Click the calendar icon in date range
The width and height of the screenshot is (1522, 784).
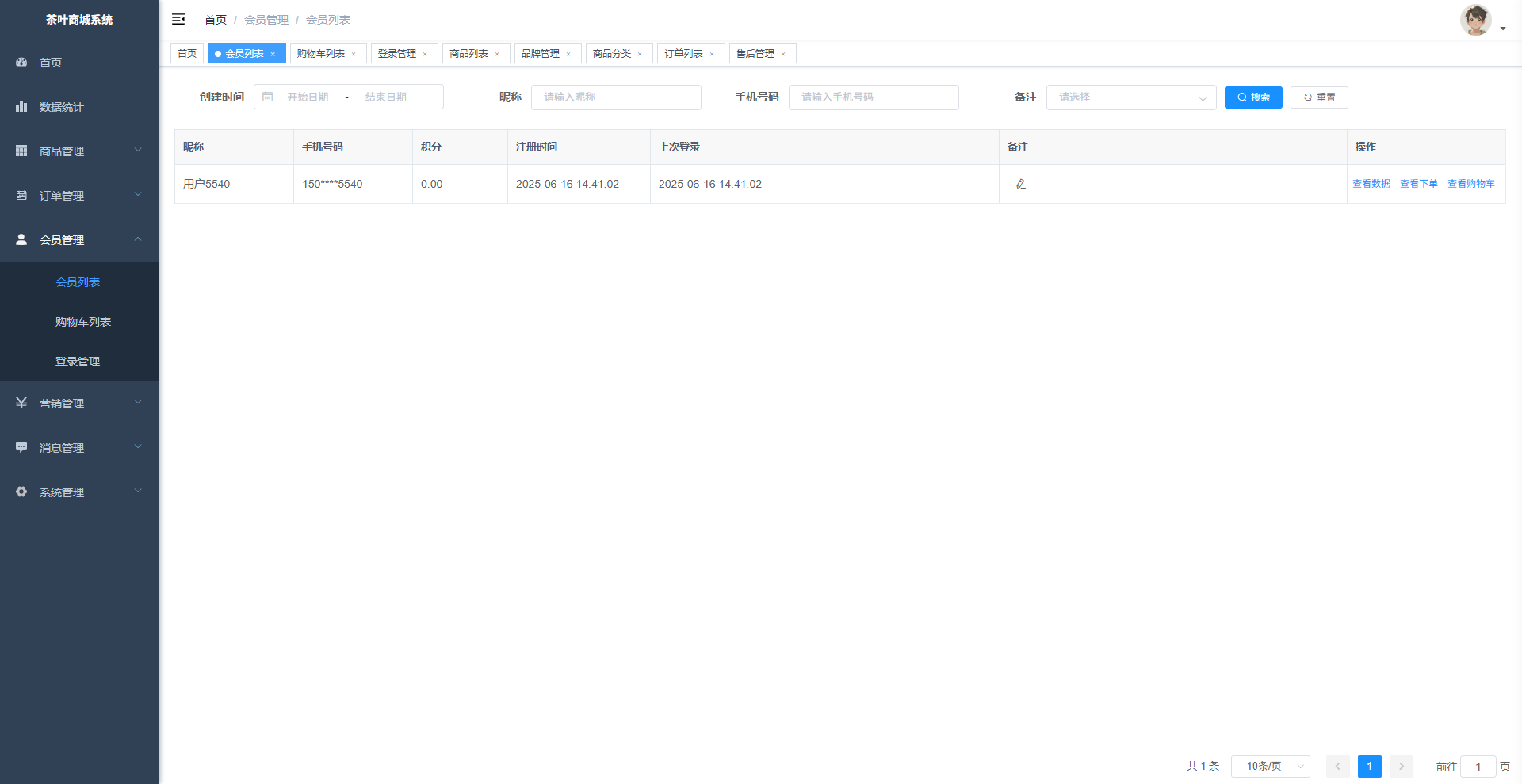268,97
